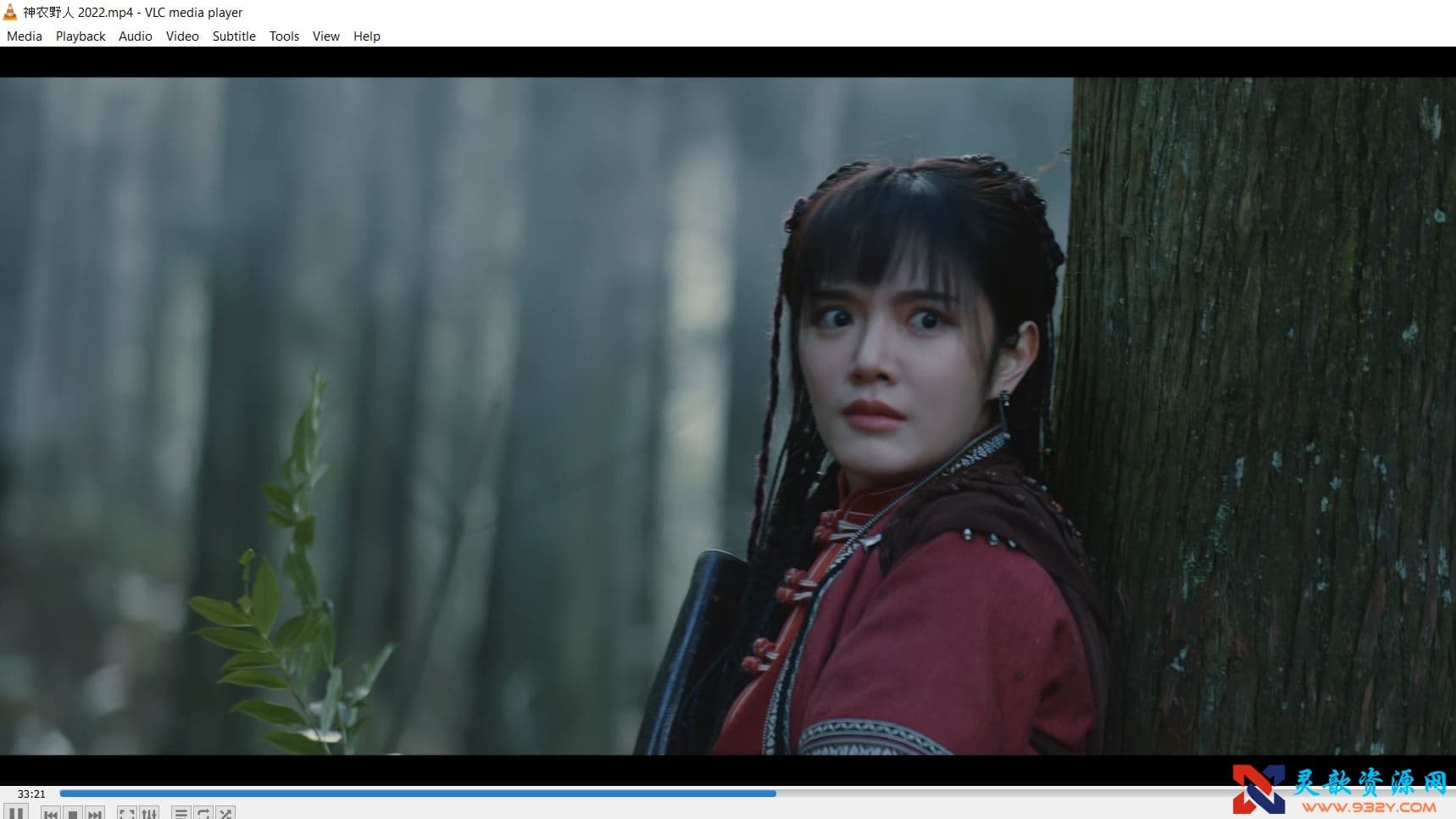Image resolution: width=1456 pixels, height=819 pixels.
Task: Click on the video display area
Action: (x=728, y=415)
